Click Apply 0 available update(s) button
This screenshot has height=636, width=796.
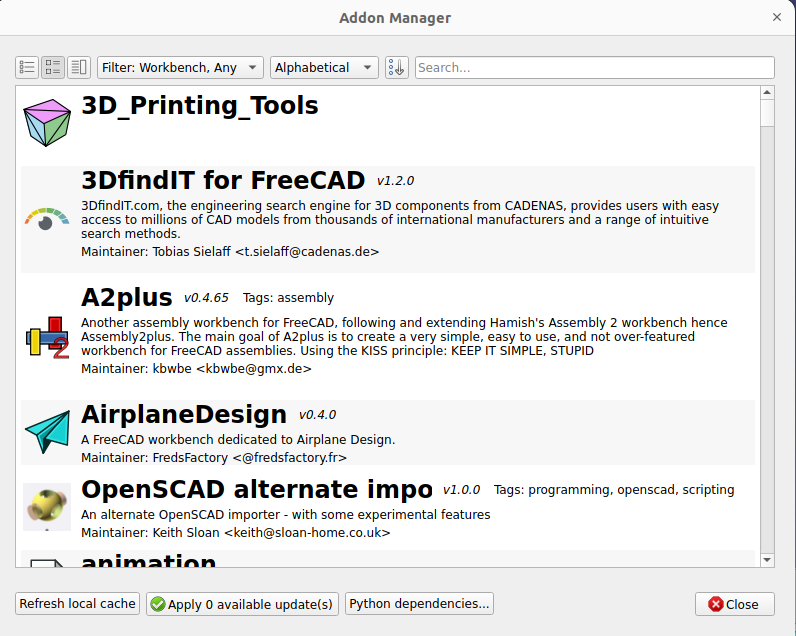pyautogui.click(x=242, y=604)
